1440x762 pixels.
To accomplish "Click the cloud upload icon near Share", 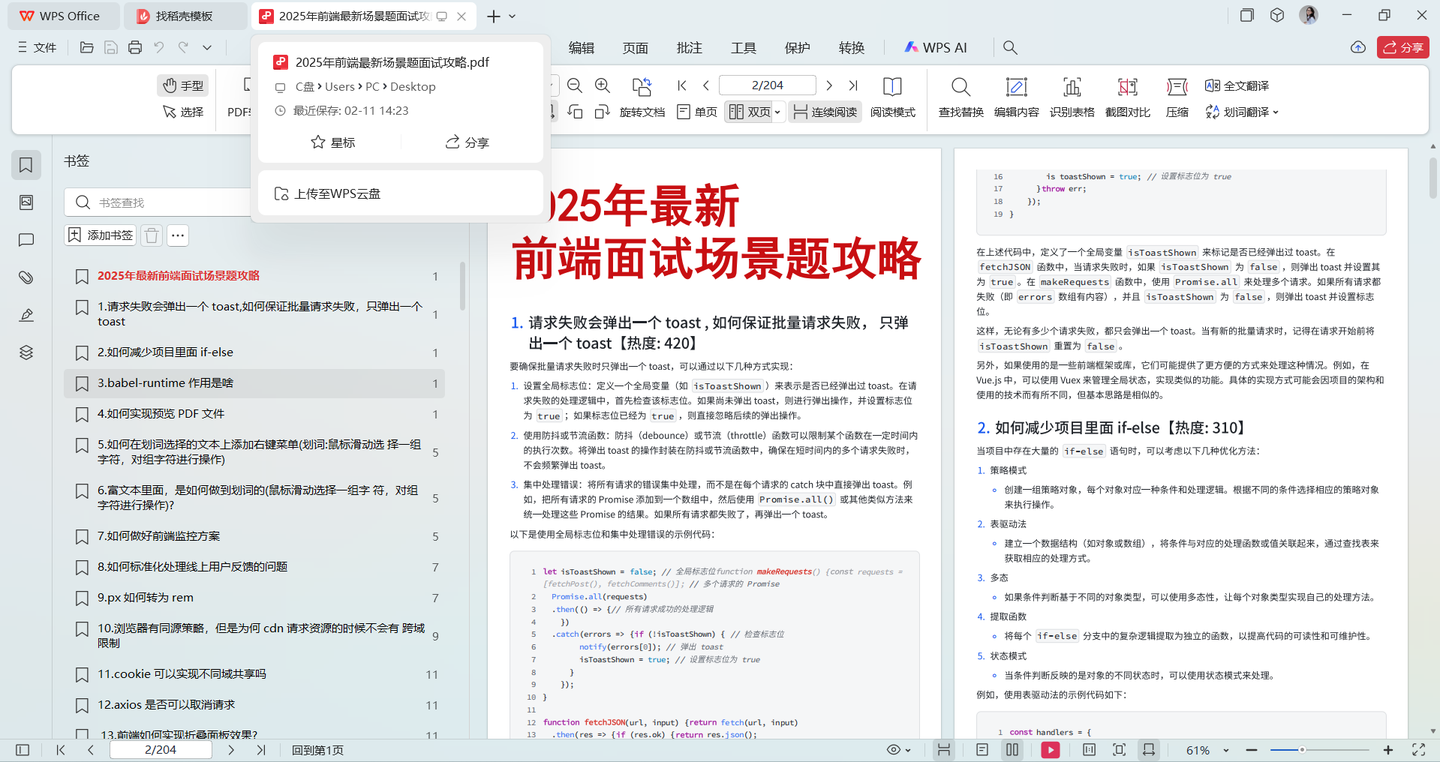I will point(1357,47).
